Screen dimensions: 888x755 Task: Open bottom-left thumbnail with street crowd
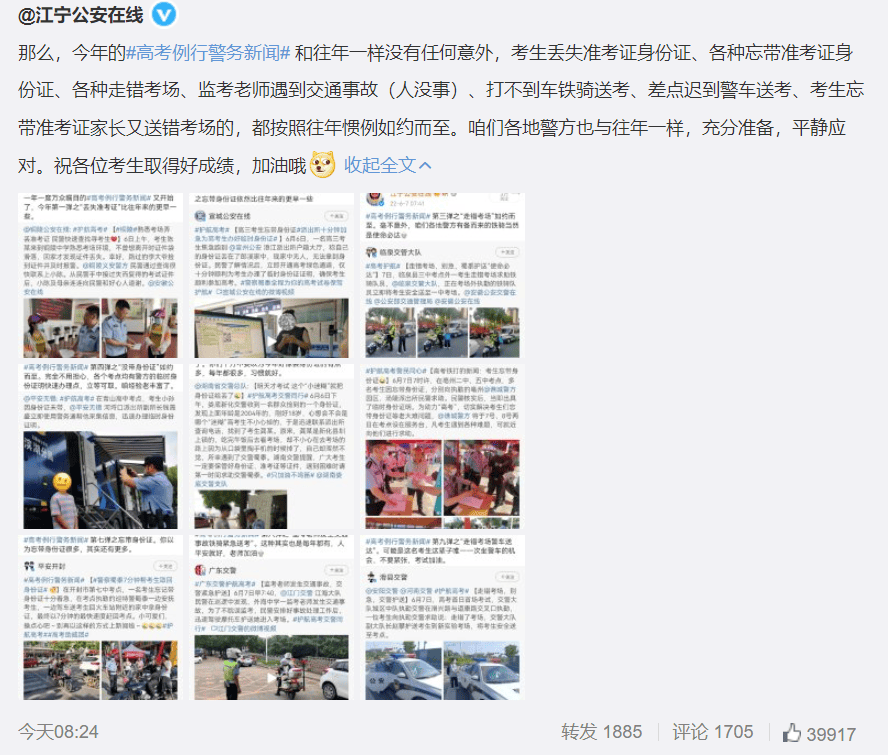(x=100, y=617)
